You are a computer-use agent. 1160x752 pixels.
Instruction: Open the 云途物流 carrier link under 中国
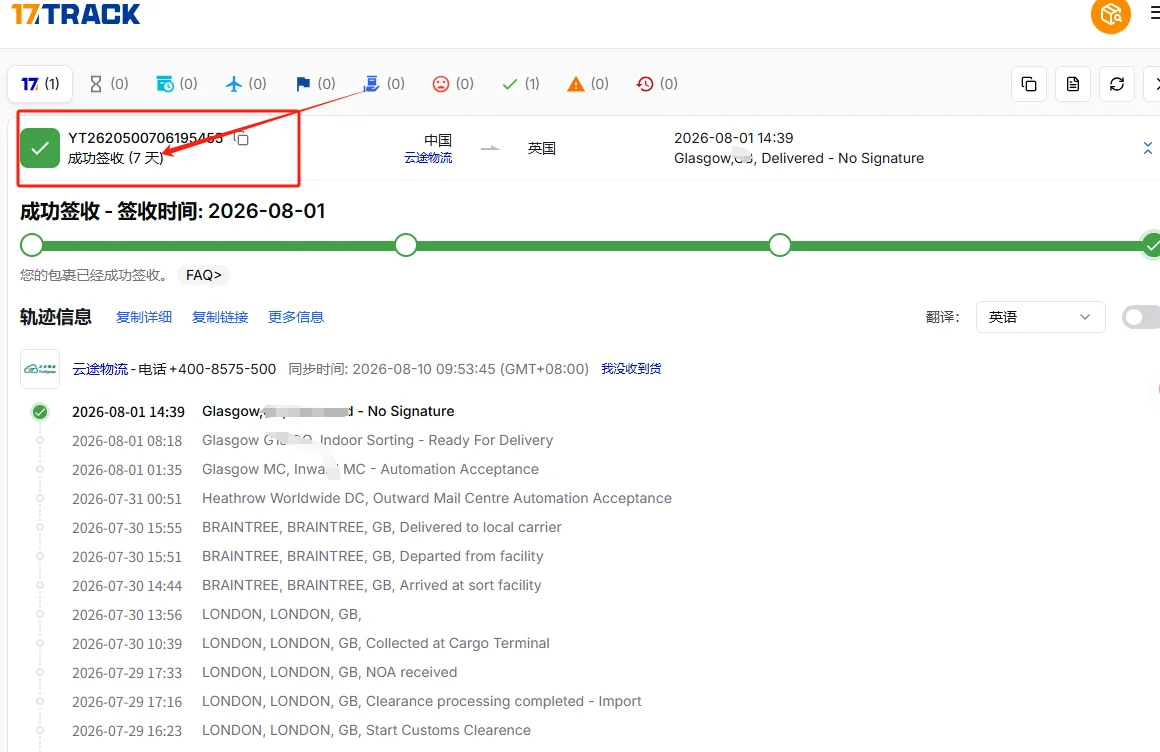pos(428,158)
